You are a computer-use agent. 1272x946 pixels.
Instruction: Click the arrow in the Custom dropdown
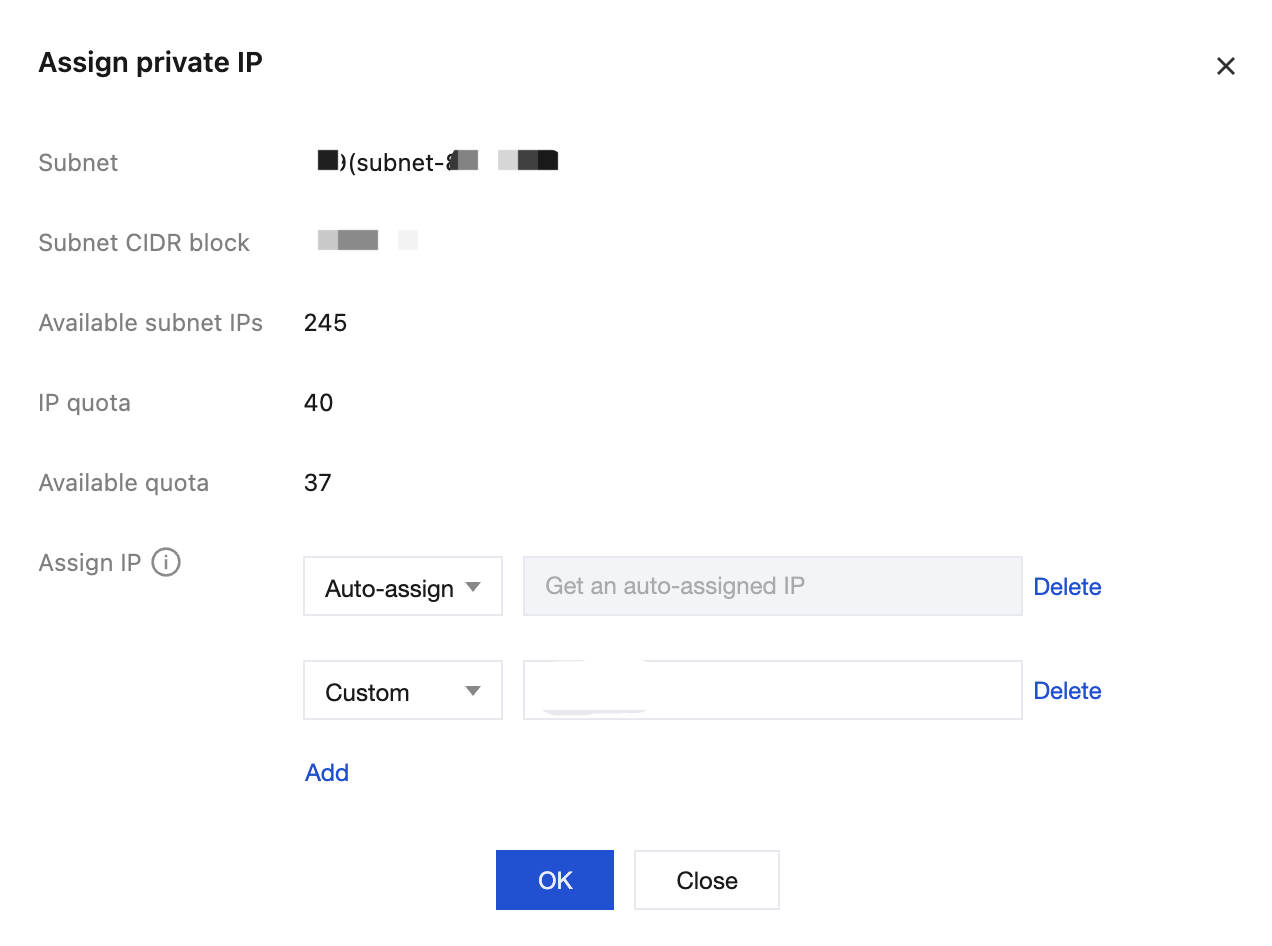pos(474,691)
